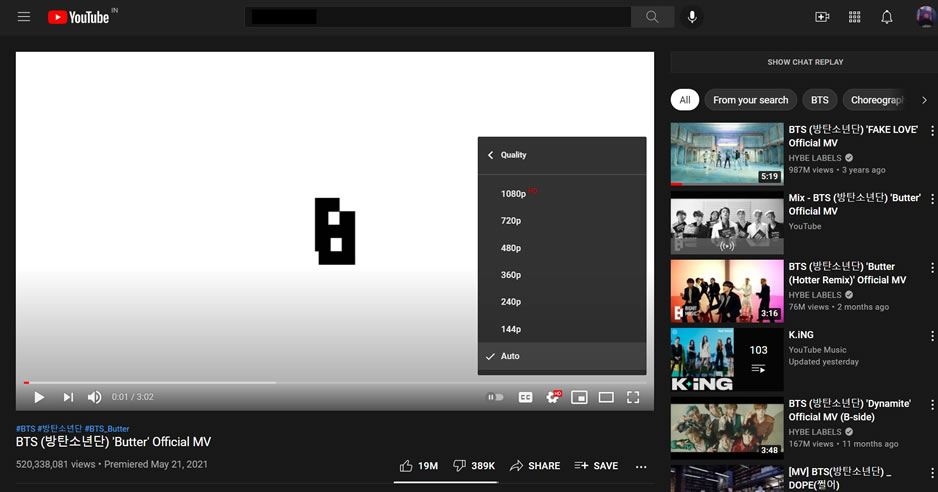Click HYBE LABELS under FAKE LOVE

[815, 158]
